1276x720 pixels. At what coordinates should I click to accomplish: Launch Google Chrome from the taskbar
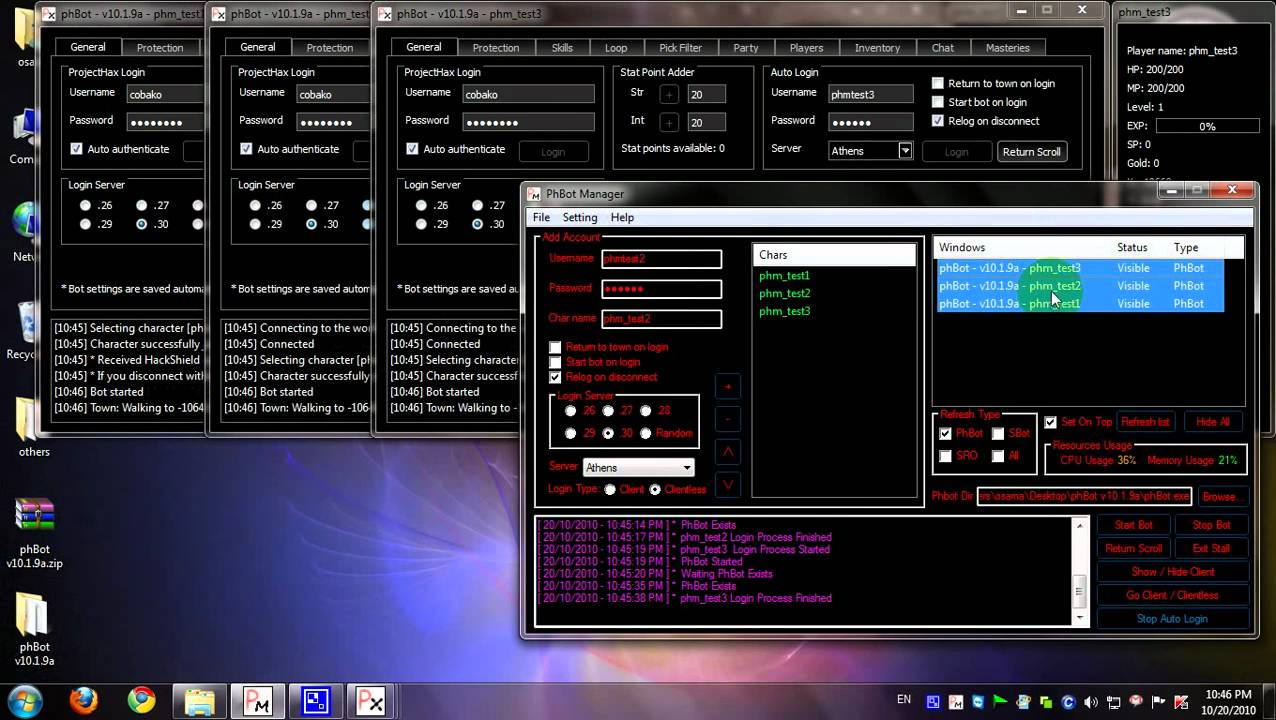141,700
